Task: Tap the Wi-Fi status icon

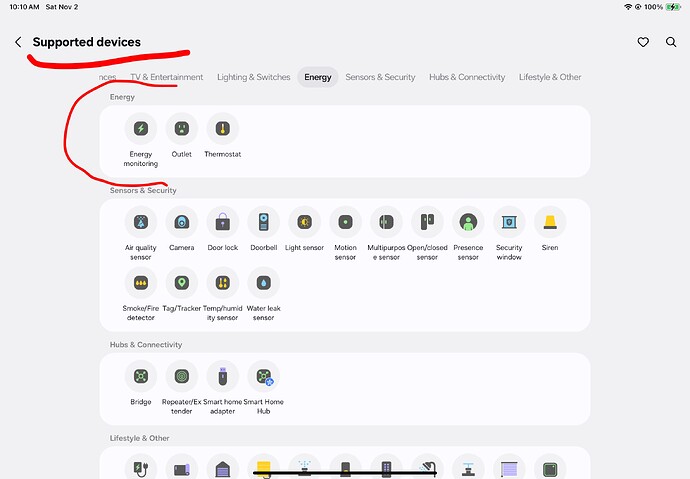Action: [x=628, y=7]
